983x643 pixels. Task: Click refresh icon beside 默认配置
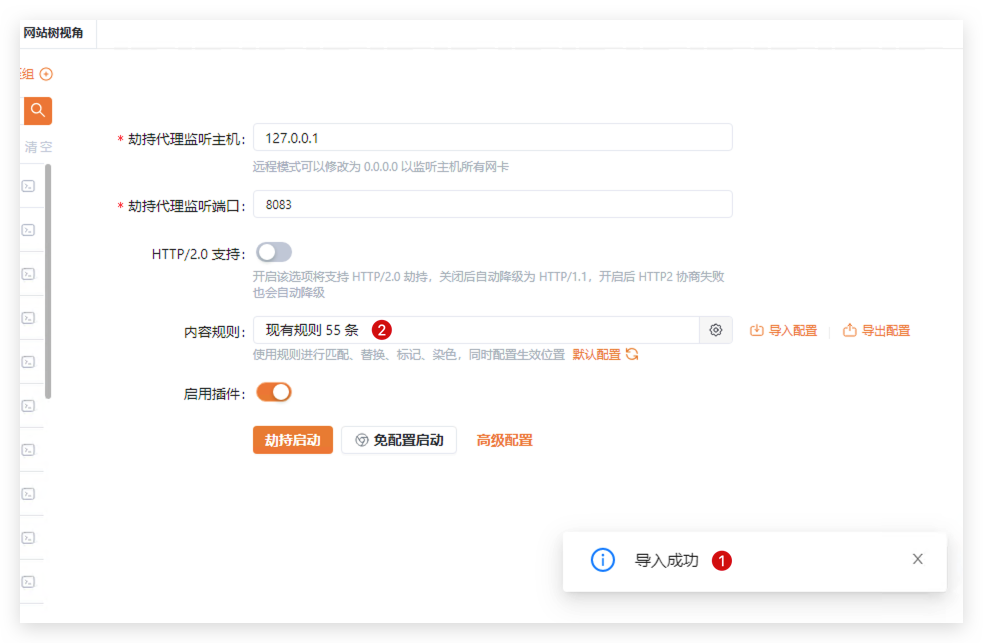point(632,354)
